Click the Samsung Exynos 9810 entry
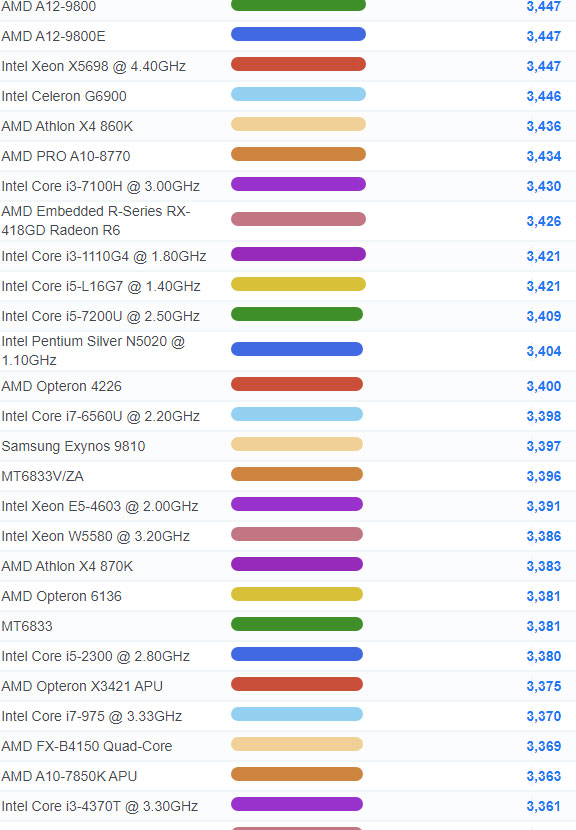 tap(73, 446)
